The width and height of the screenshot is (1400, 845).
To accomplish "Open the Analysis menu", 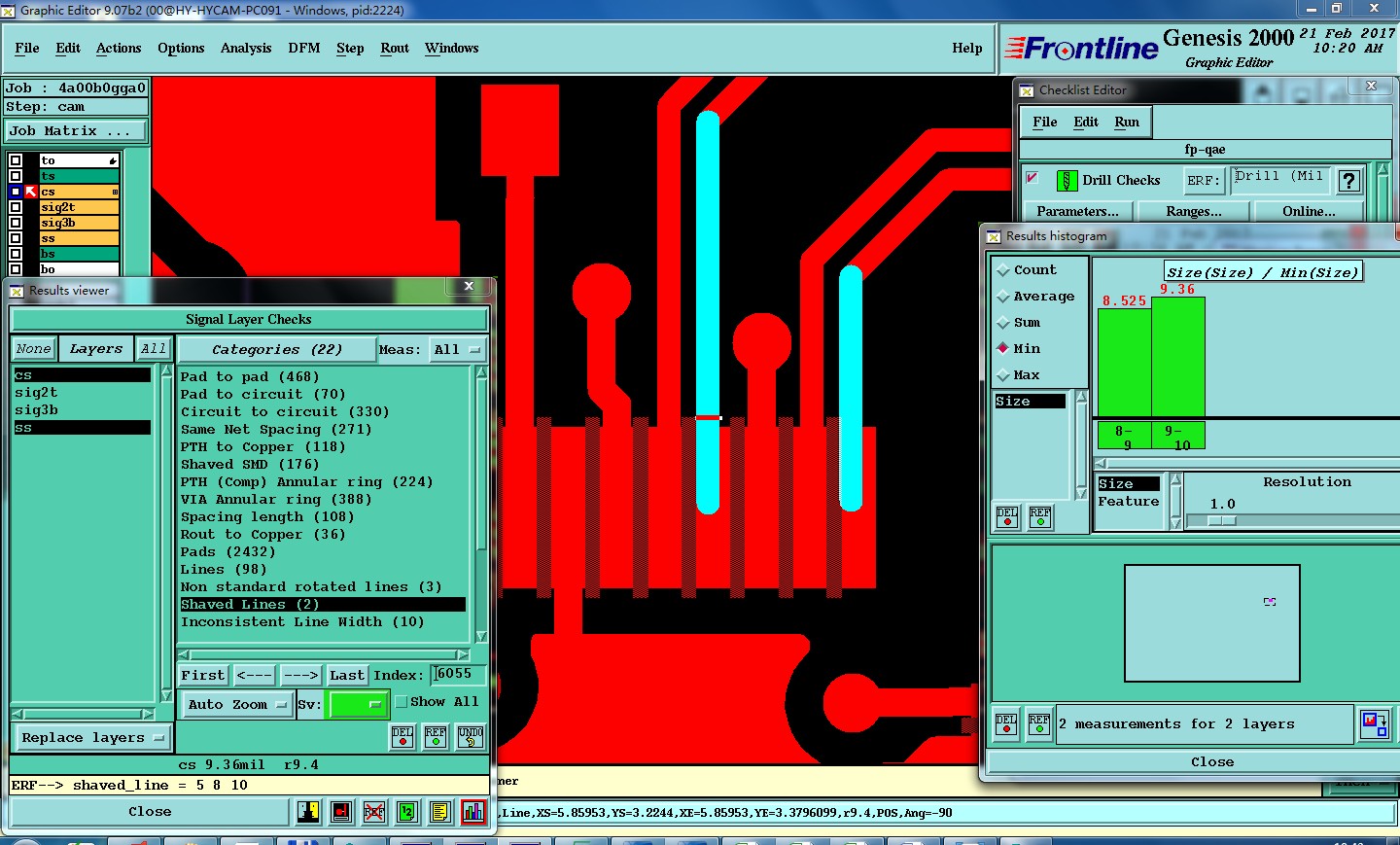I will 246,48.
